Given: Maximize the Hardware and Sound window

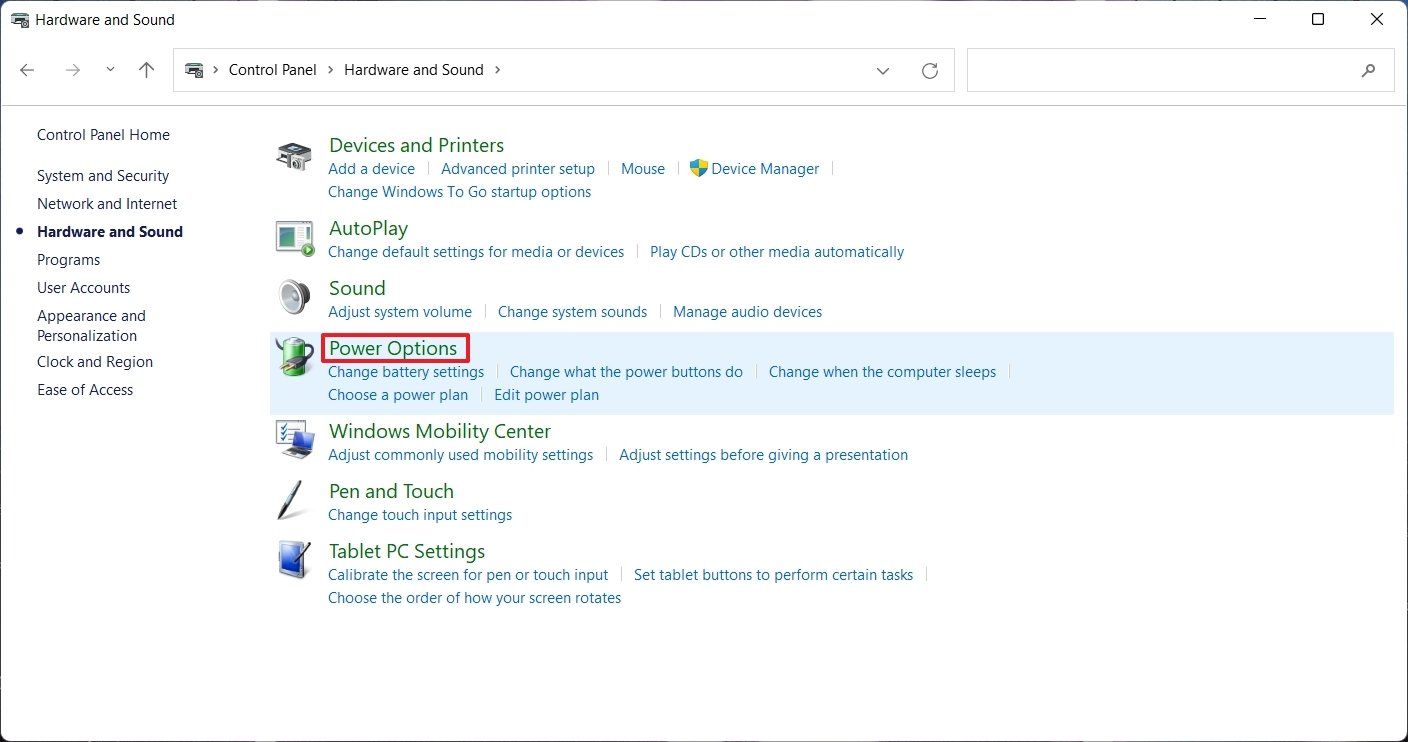Looking at the screenshot, I should [1318, 19].
